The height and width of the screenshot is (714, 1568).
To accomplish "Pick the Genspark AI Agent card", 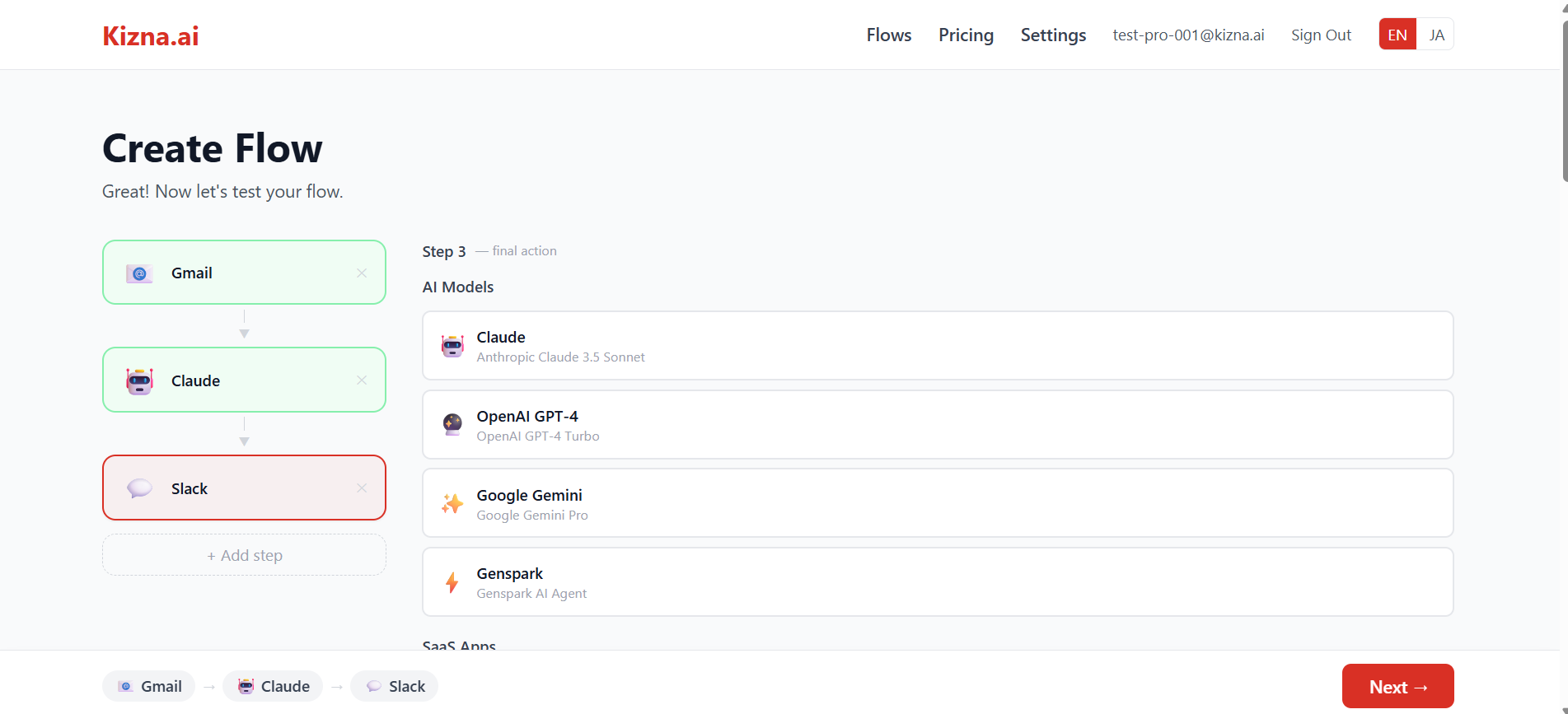I will pyautogui.click(x=938, y=582).
